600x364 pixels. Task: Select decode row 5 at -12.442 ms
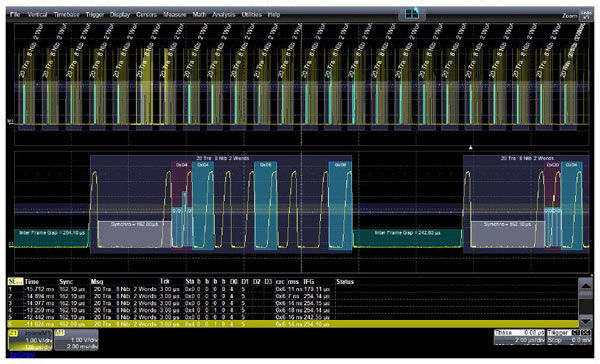[293, 317]
